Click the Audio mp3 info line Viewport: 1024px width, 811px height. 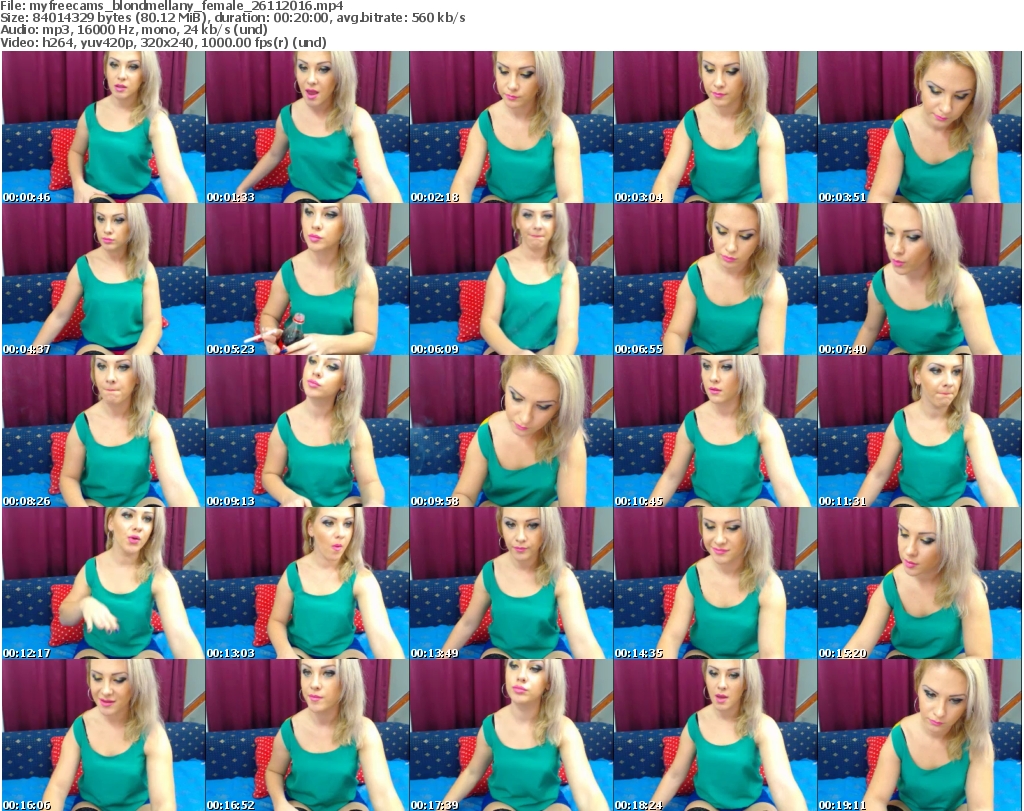click(134, 30)
